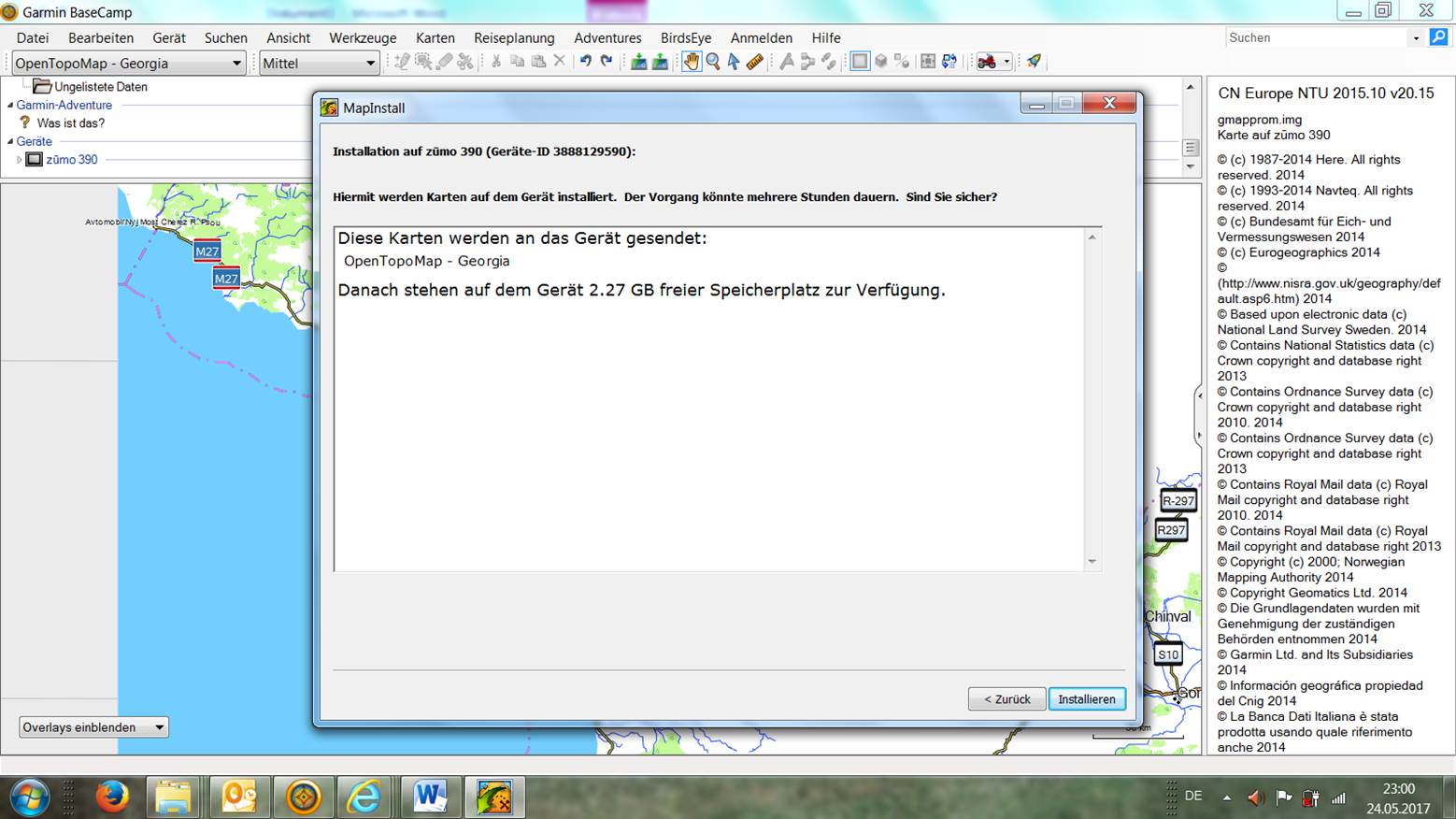Click the Undo arrow icon

[x=586, y=62]
